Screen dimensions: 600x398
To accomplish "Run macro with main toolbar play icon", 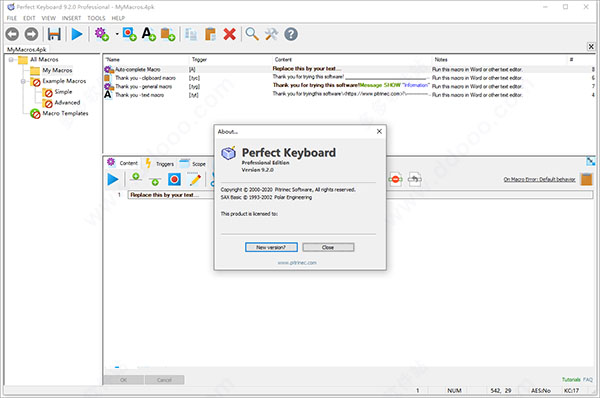I will click(x=77, y=34).
